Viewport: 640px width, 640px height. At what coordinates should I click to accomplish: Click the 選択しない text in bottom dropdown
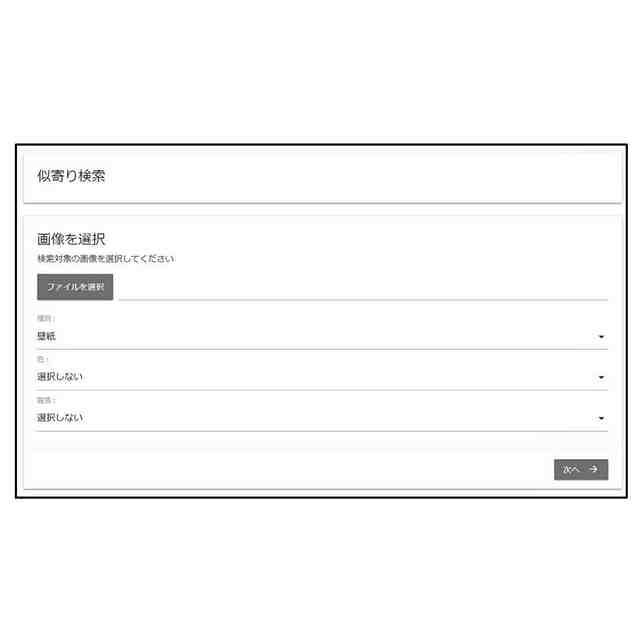pos(60,418)
